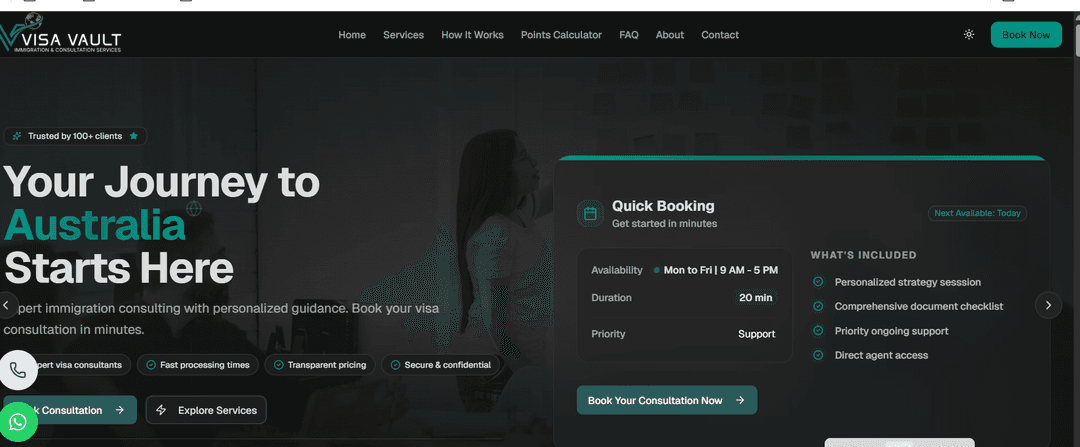Navigate to How It Works

[x=472, y=34]
